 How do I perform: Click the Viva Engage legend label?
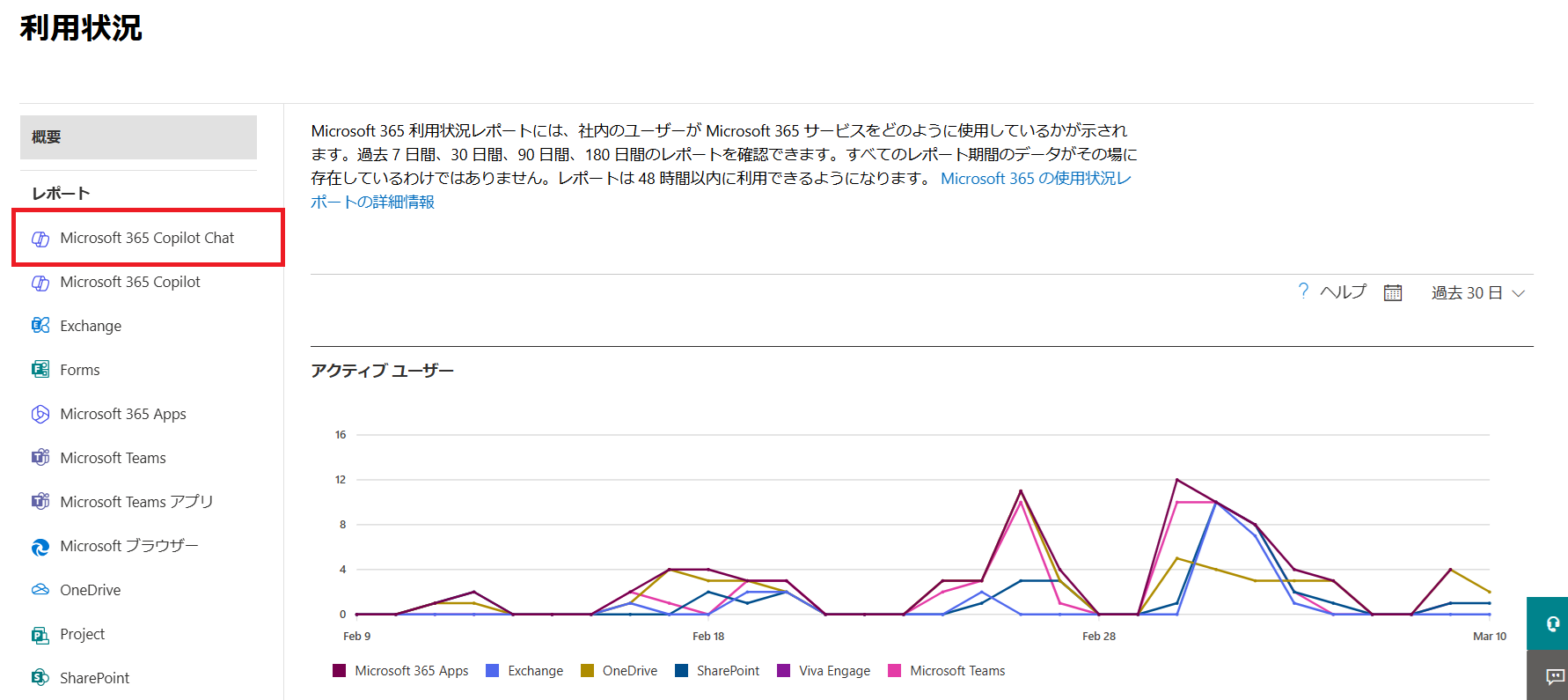834,671
